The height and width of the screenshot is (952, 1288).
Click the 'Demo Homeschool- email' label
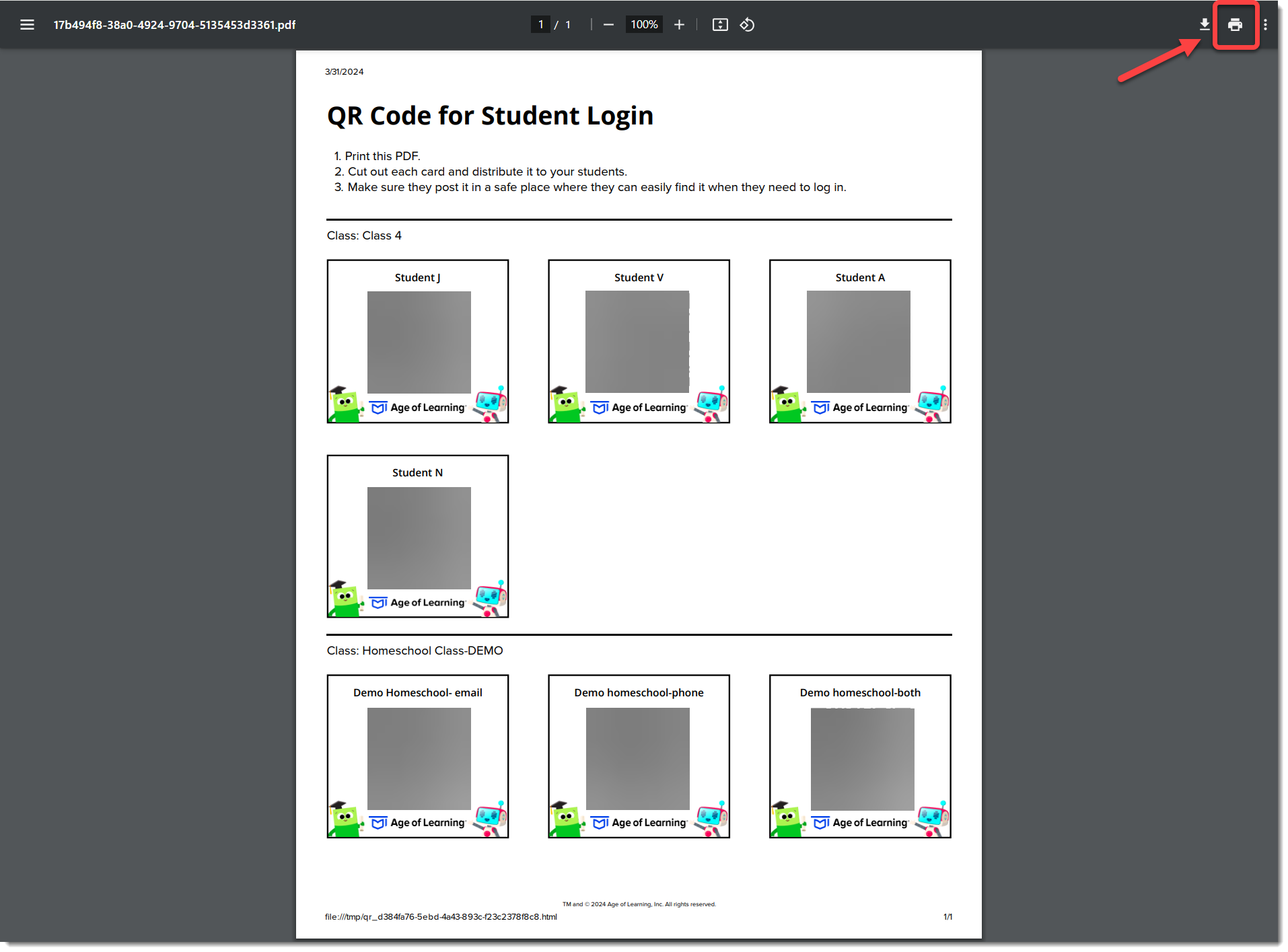tap(417, 693)
